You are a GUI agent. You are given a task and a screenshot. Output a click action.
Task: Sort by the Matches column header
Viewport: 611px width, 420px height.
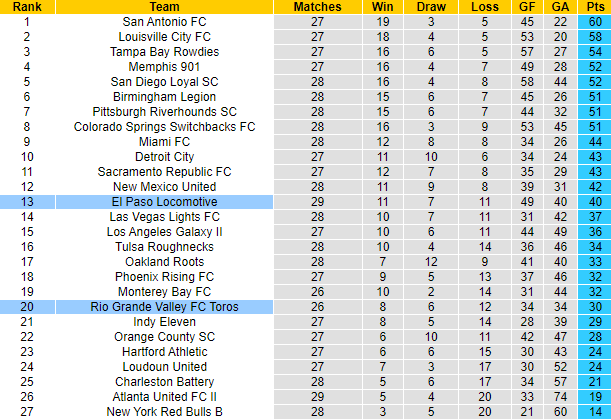coord(318,6)
